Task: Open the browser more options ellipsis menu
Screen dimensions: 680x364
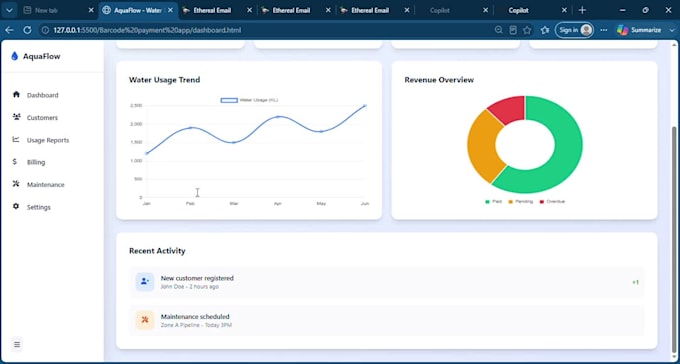Action: click(x=604, y=30)
